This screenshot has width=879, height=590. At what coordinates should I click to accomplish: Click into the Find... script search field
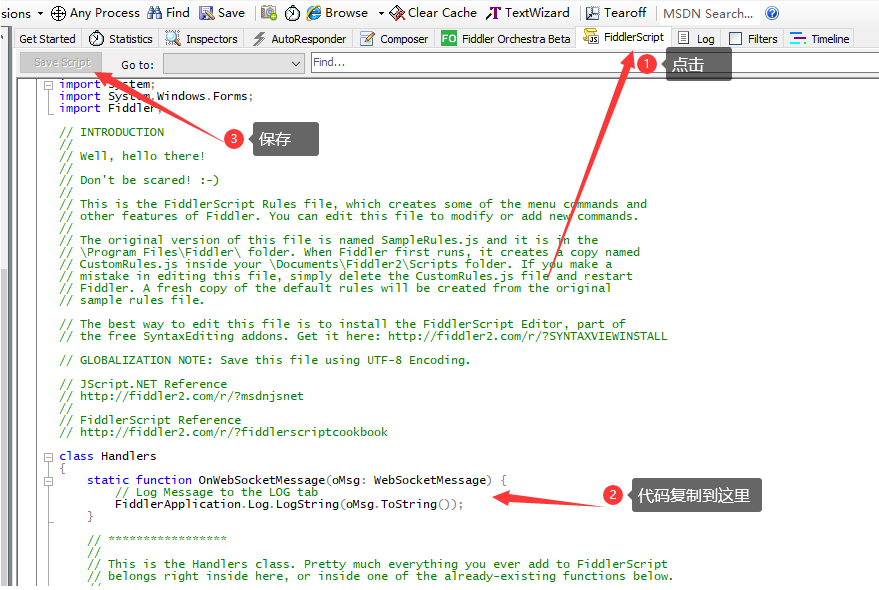coord(594,63)
